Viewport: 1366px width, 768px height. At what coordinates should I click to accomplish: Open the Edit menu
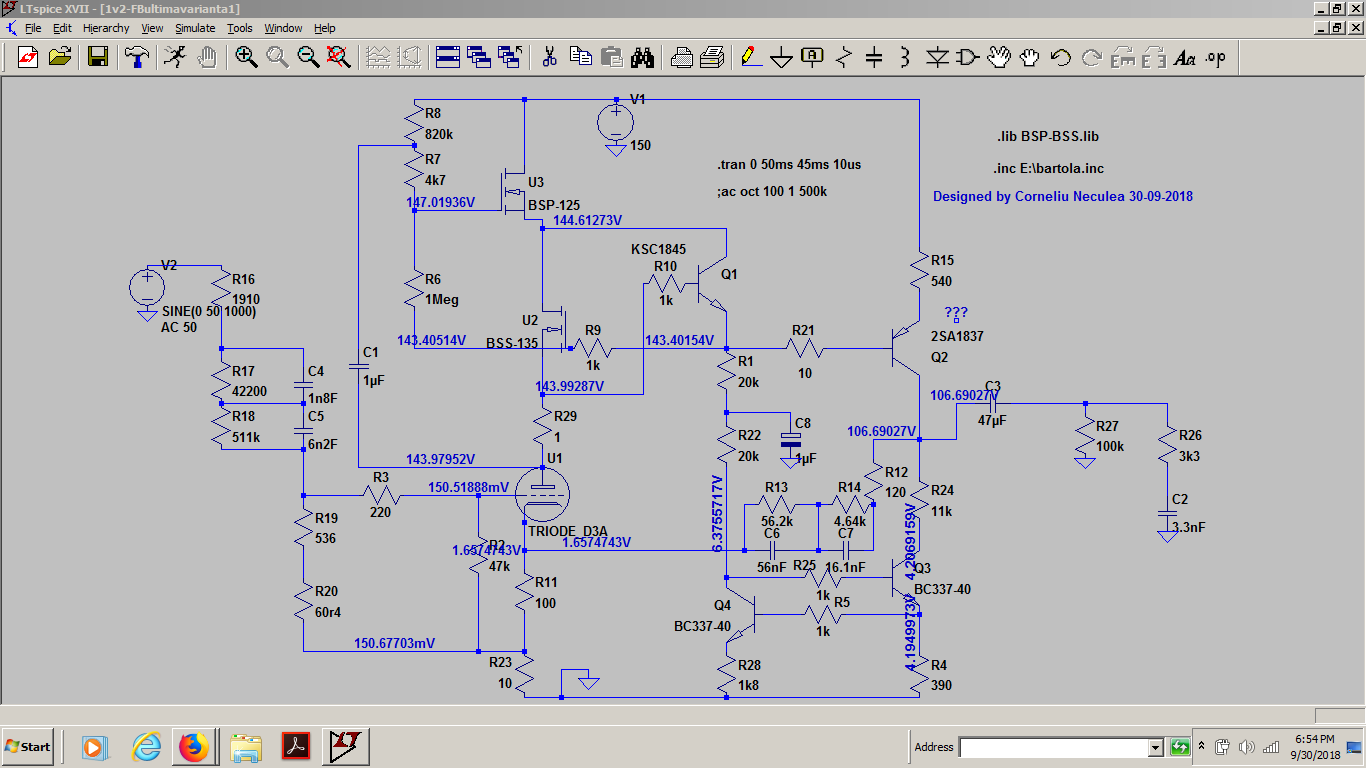[62, 28]
